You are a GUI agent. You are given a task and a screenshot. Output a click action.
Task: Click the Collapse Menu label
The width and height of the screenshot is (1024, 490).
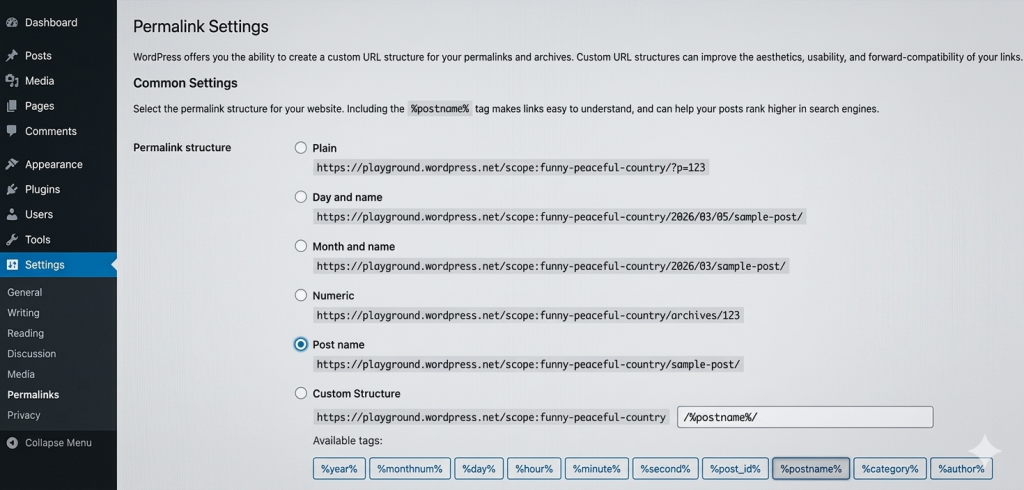(x=58, y=443)
